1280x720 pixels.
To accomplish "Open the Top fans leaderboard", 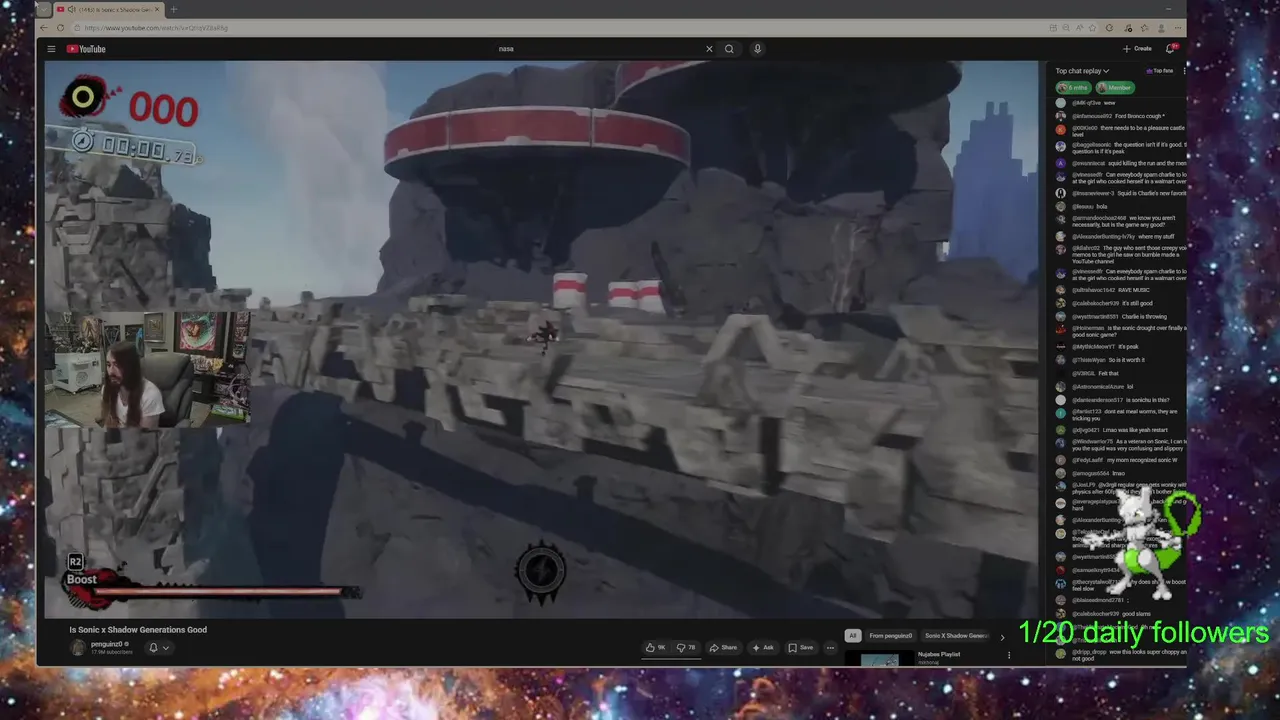I will [1159, 71].
